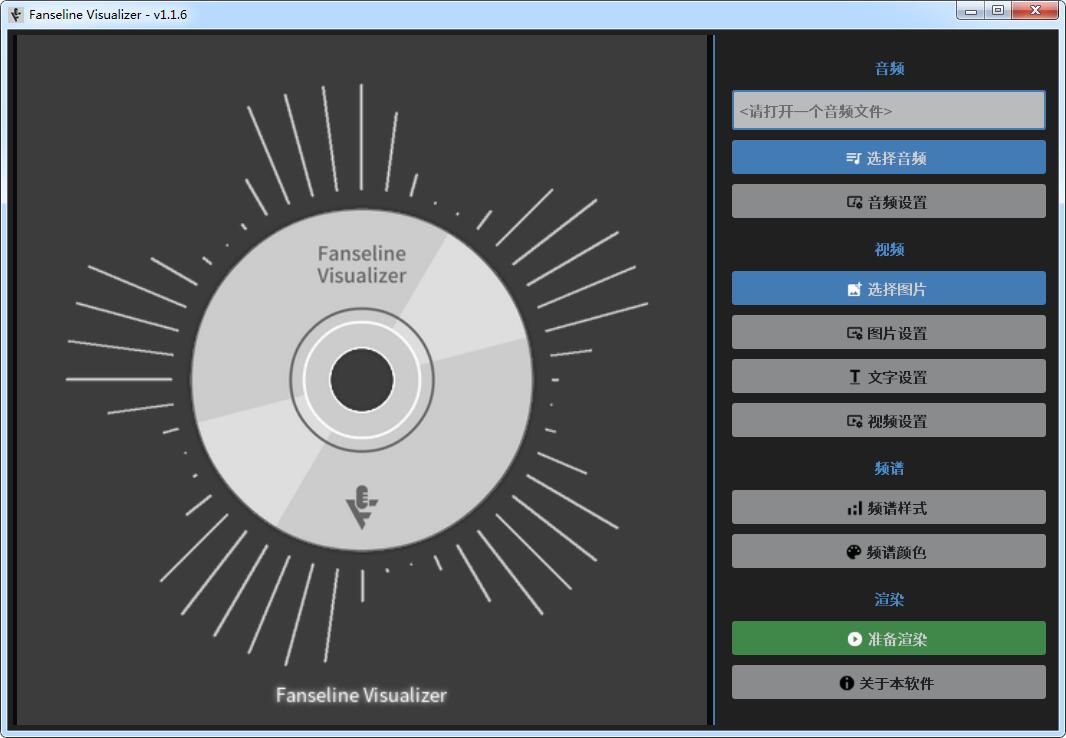The width and height of the screenshot is (1066, 738).
Task: Click the gear icon on 音频设置
Action: [x=855, y=203]
